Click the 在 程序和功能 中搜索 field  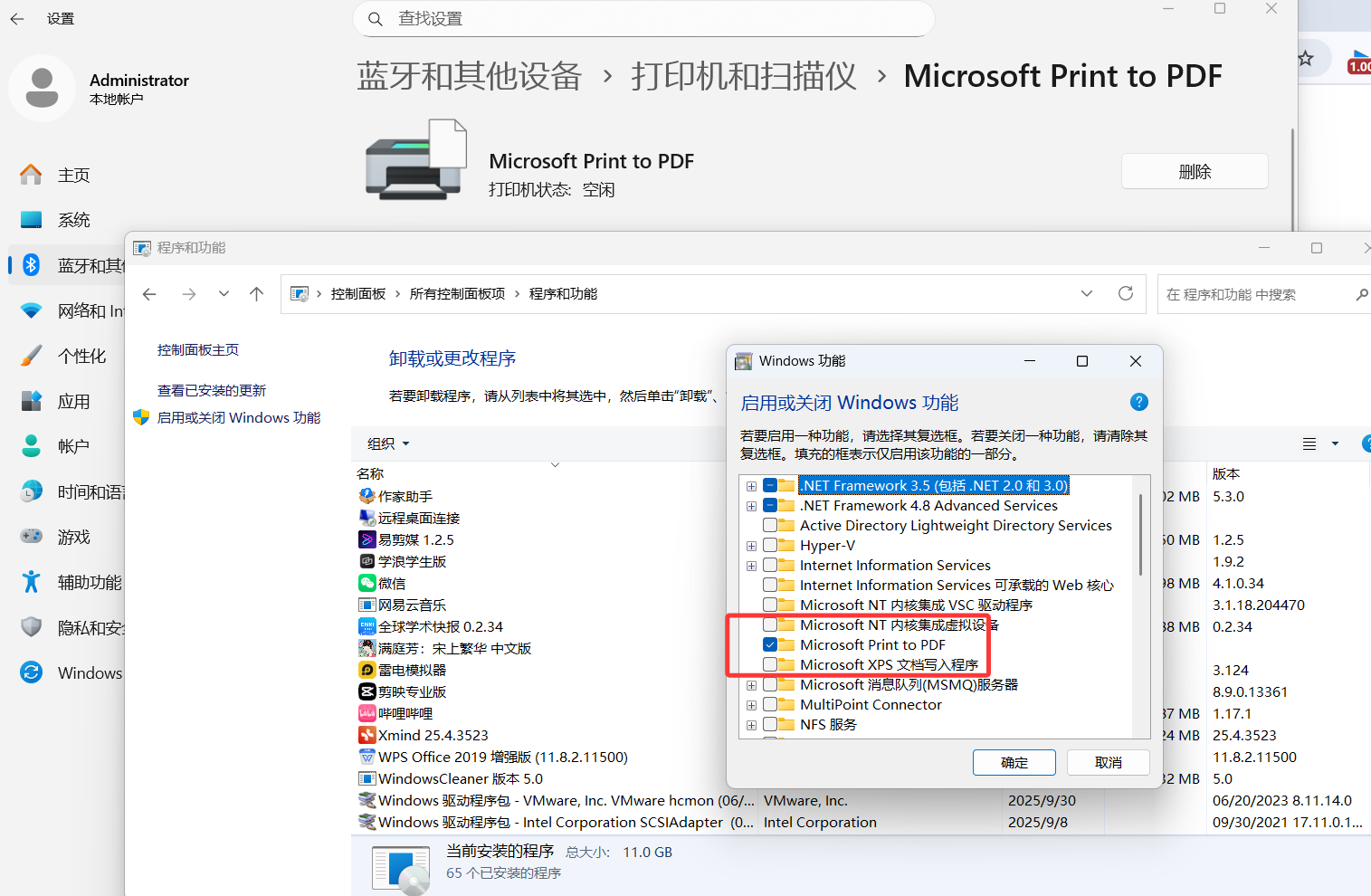pos(1264,294)
